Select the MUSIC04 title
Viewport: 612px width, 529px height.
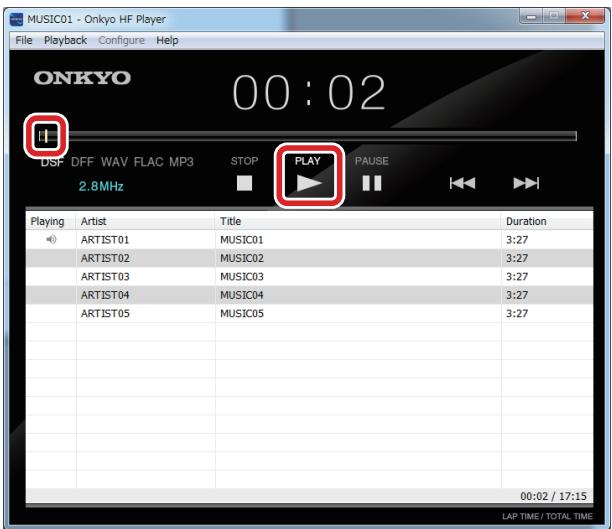click(242, 295)
